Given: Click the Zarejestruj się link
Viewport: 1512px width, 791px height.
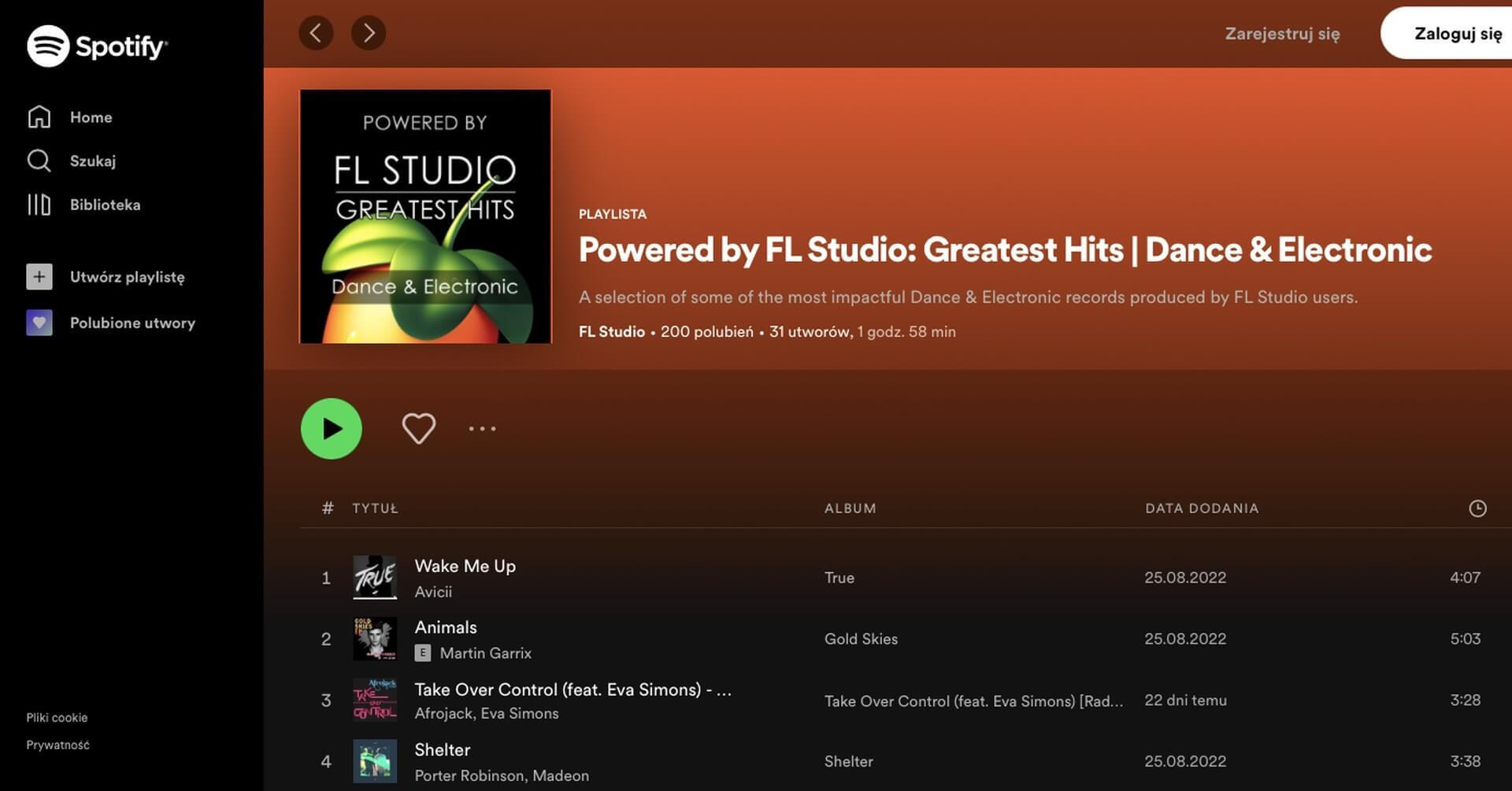Looking at the screenshot, I should click(1282, 34).
